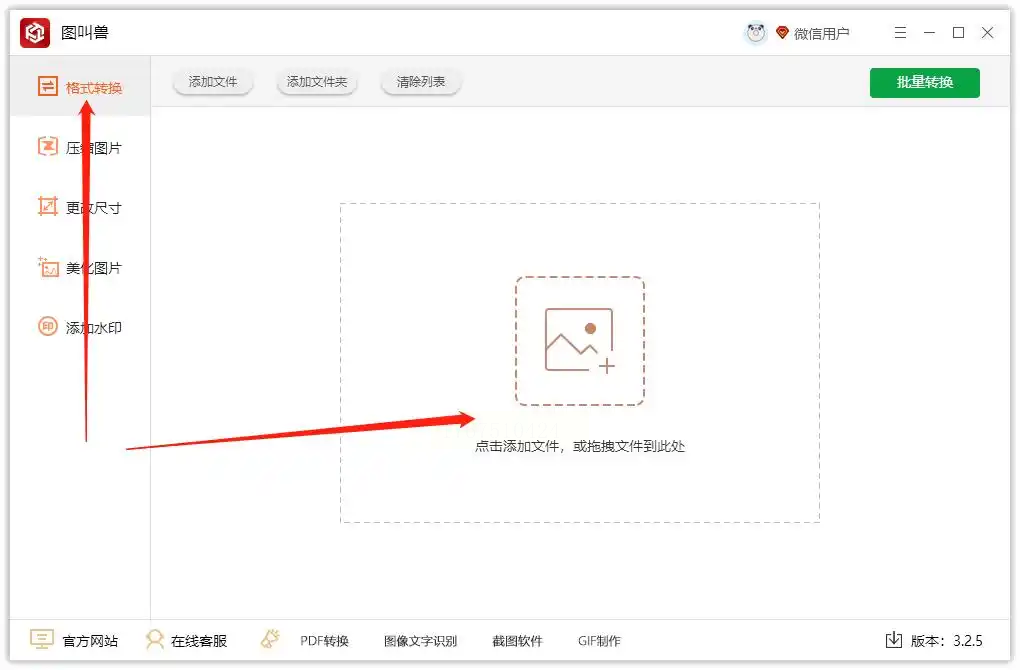Screen dimensions: 1020x670
Task: Start the green 批量转换 button
Action: coord(924,83)
